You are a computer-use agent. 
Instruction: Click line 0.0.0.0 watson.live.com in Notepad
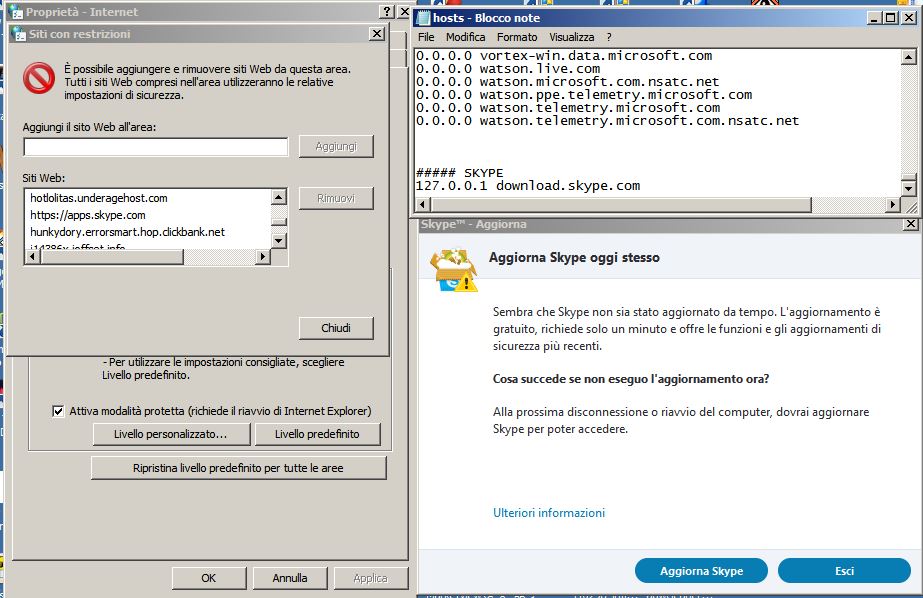(x=508, y=69)
